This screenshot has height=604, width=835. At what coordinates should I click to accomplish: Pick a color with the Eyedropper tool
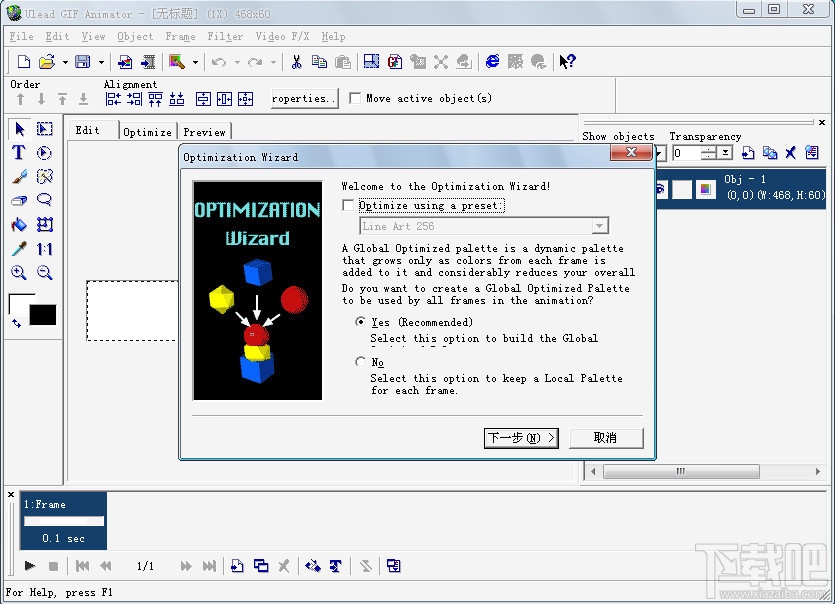(x=18, y=249)
